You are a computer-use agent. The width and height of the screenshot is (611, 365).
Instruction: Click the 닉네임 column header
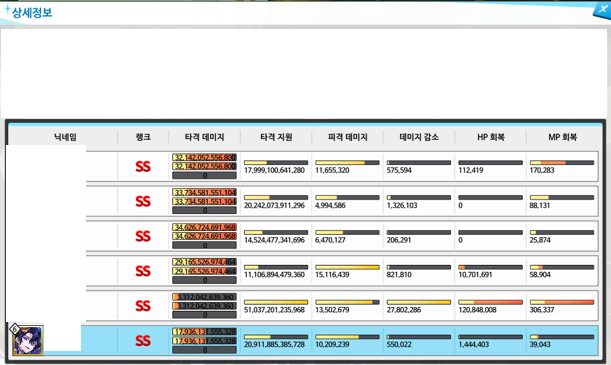point(65,137)
